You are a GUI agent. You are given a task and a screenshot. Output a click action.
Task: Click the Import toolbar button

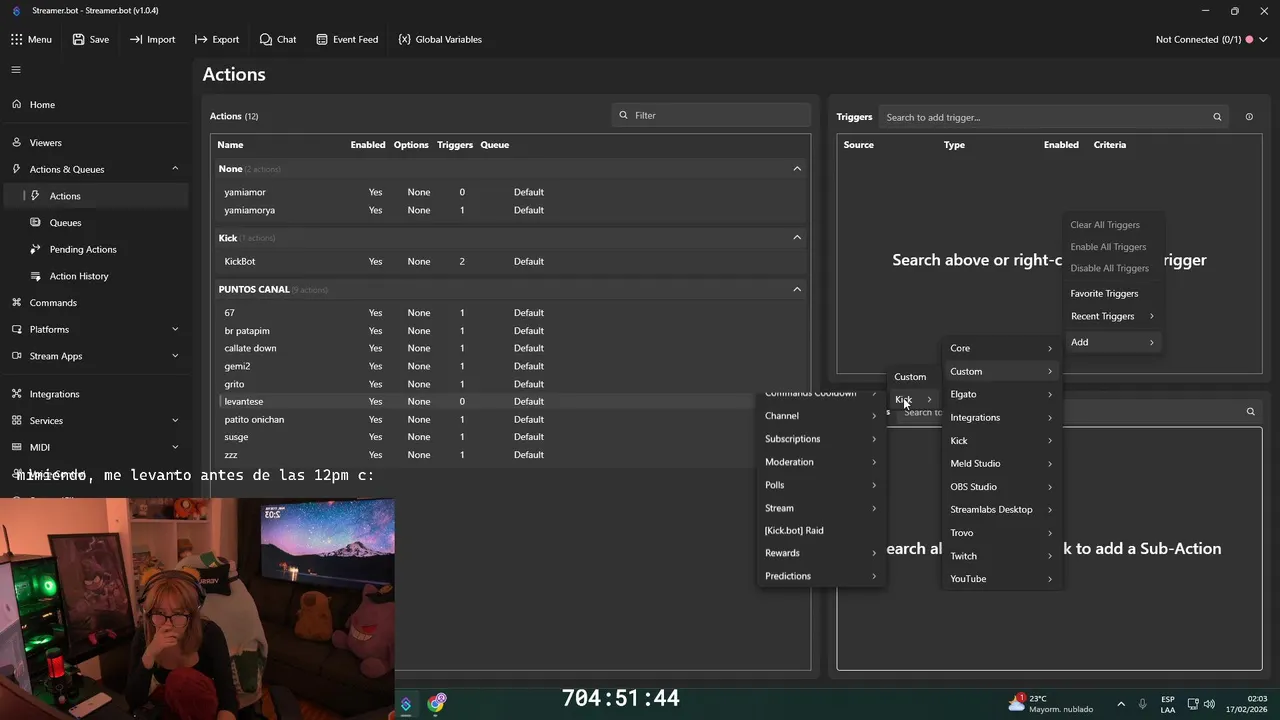tap(152, 39)
